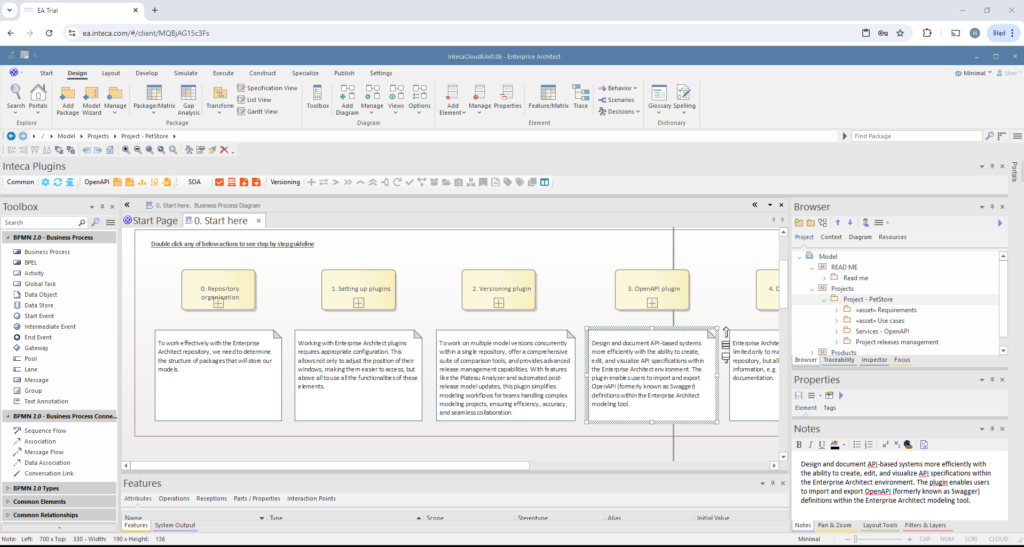Pin the Toolbox panel with auto-hide pin
The height and width of the screenshot is (547, 1024).
(102, 206)
